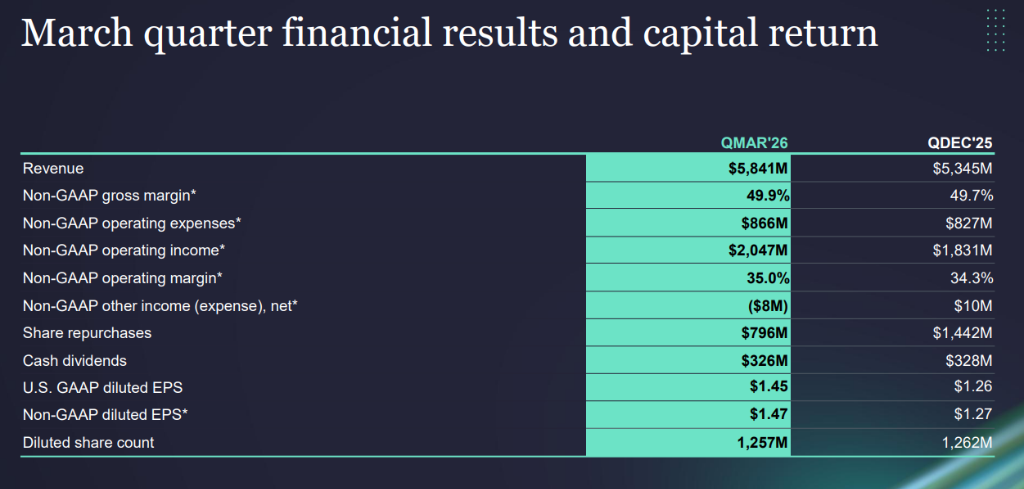Click the 34.3% operating margin value
The height and width of the screenshot is (489, 1024).
[x=969, y=278]
